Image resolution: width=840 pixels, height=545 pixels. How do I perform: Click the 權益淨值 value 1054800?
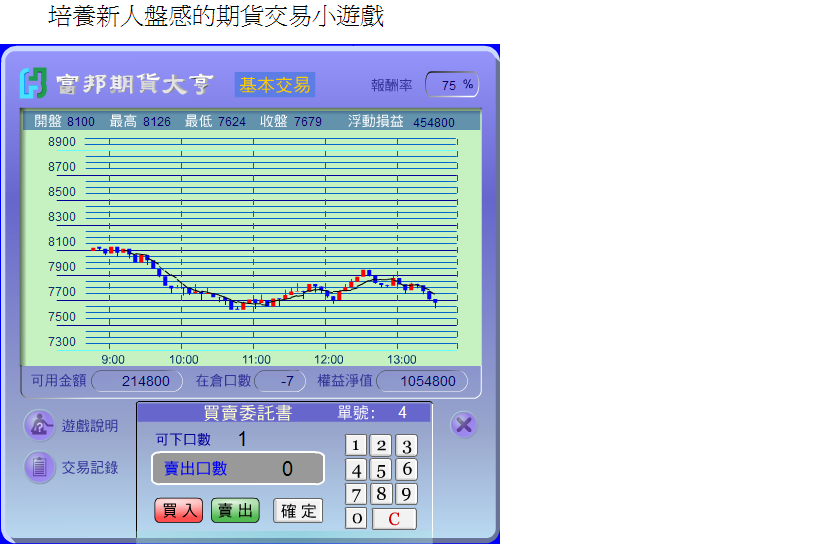point(422,381)
